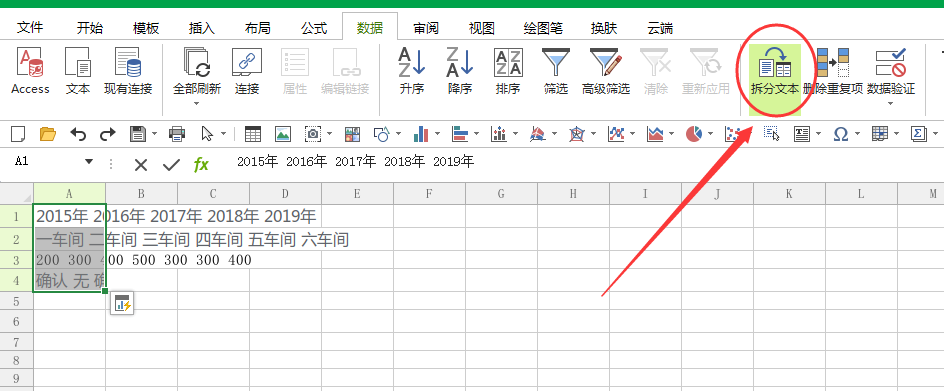Open the 文件 menu
Screen dimensions: 944x391
(x=30, y=28)
